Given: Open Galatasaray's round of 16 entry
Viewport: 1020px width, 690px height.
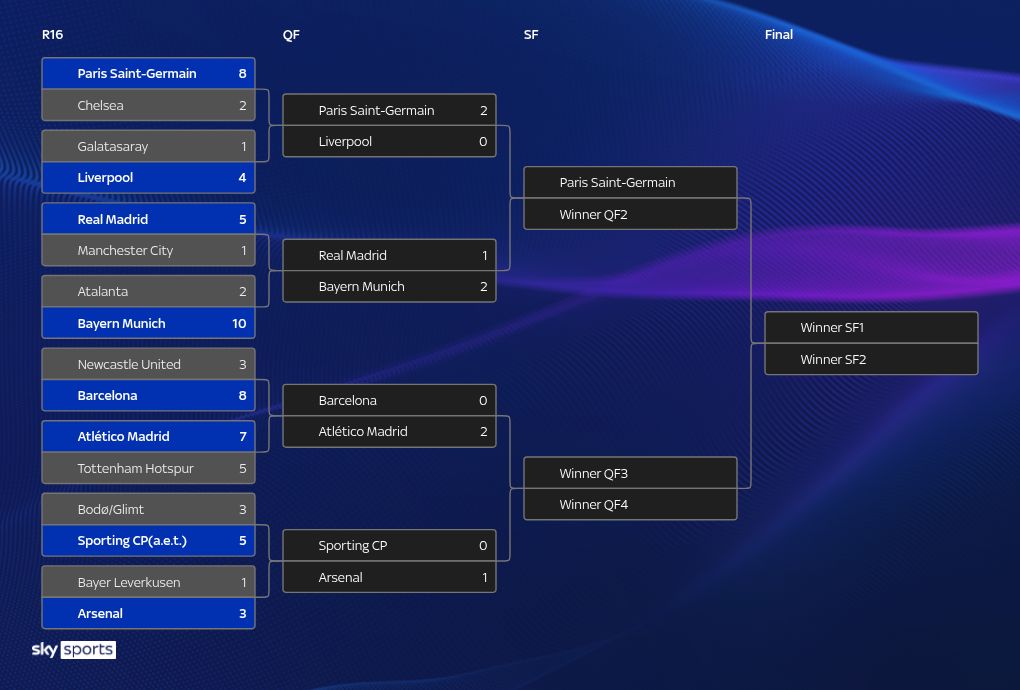Looking at the screenshot, I should pyautogui.click(x=148, y=146).
